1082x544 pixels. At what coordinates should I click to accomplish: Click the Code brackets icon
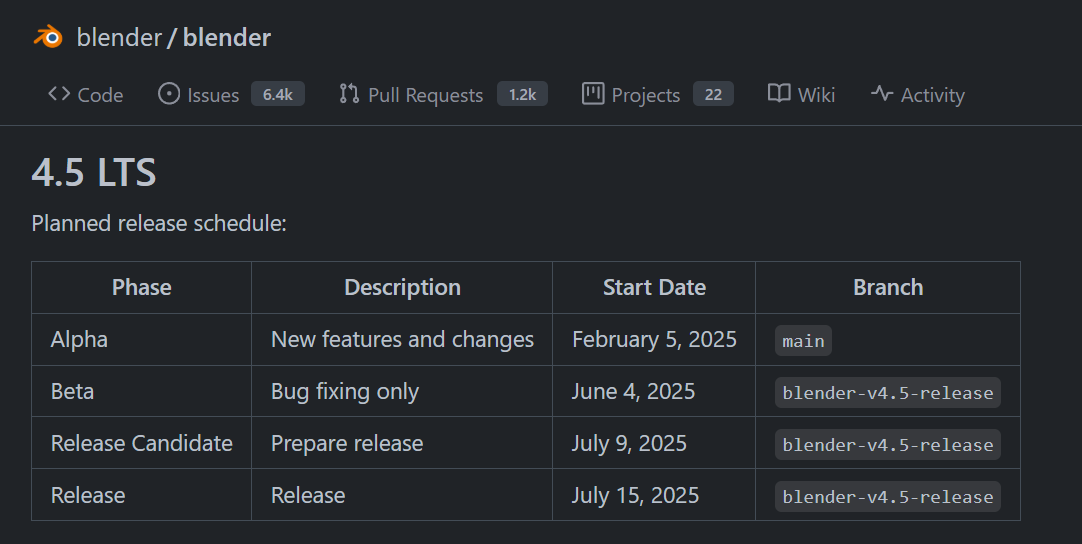click(59, 94)
